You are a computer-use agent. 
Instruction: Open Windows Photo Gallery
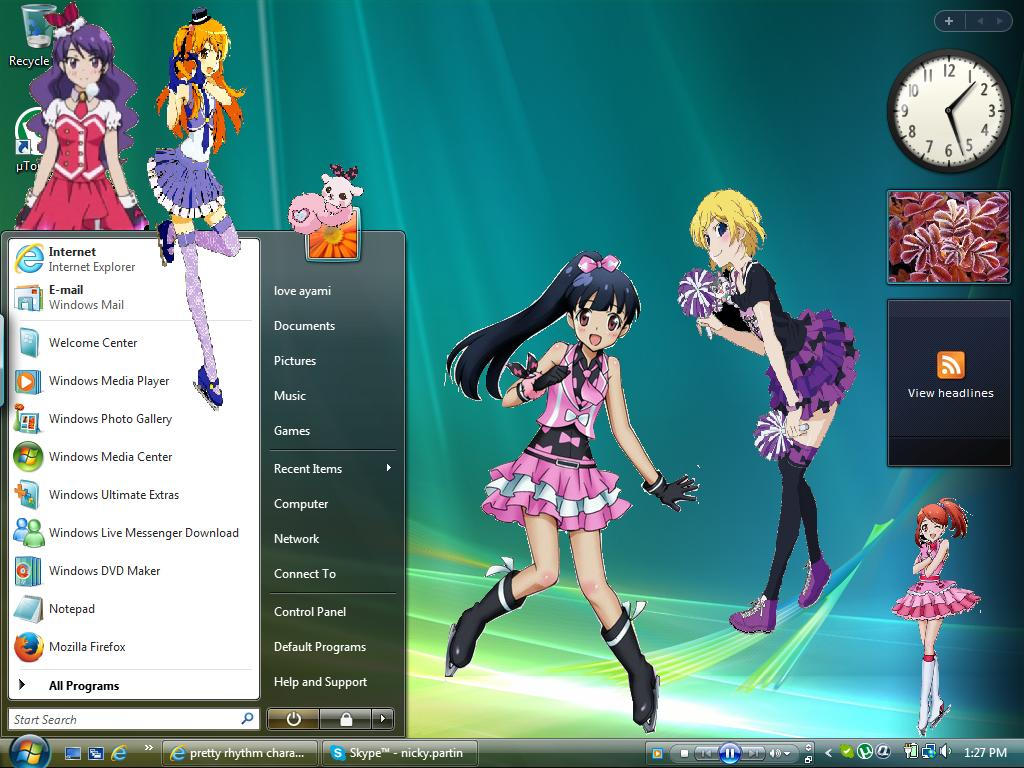pyautogui.click(x=110, y=419)
